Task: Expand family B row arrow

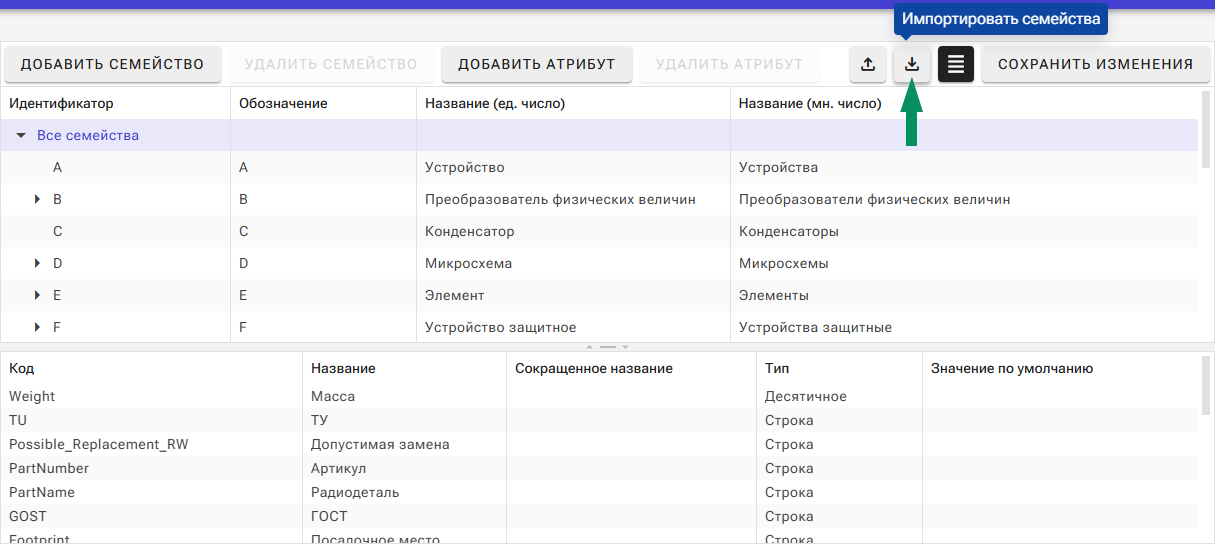Action: pos(37,199)
